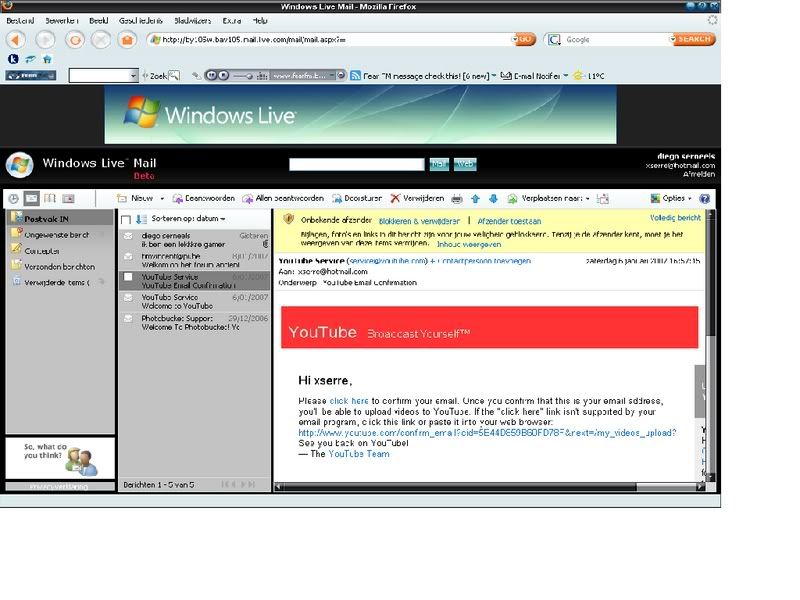Reload the page with the refresh icon
The height and width of the screenshot is (600, 800).
point(74,39)
